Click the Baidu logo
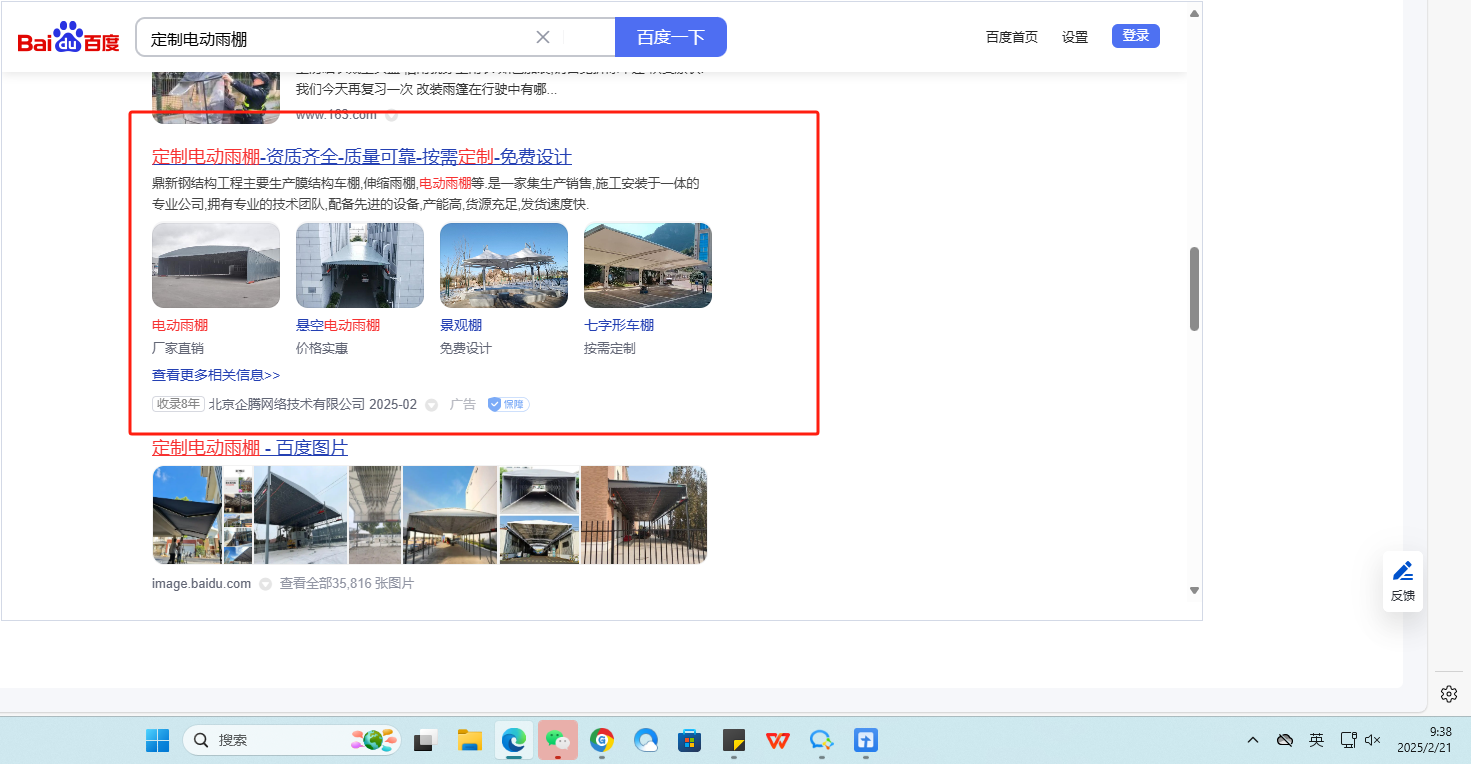This screenshot has height=764, width=1471. point(68,39)
